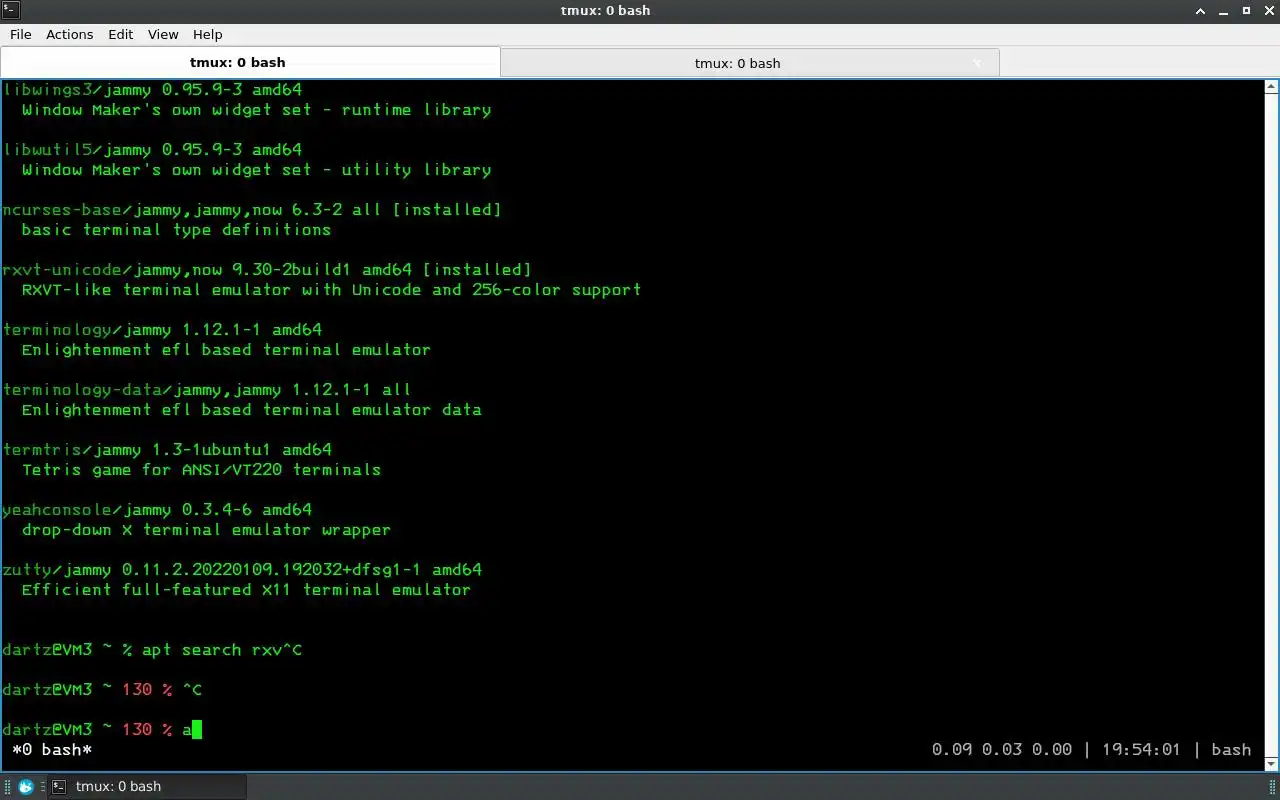The width and height of the screenshot is (1280, 800).
Task: Click the ncurses-base/jammy package line
Action: (252, 209)
